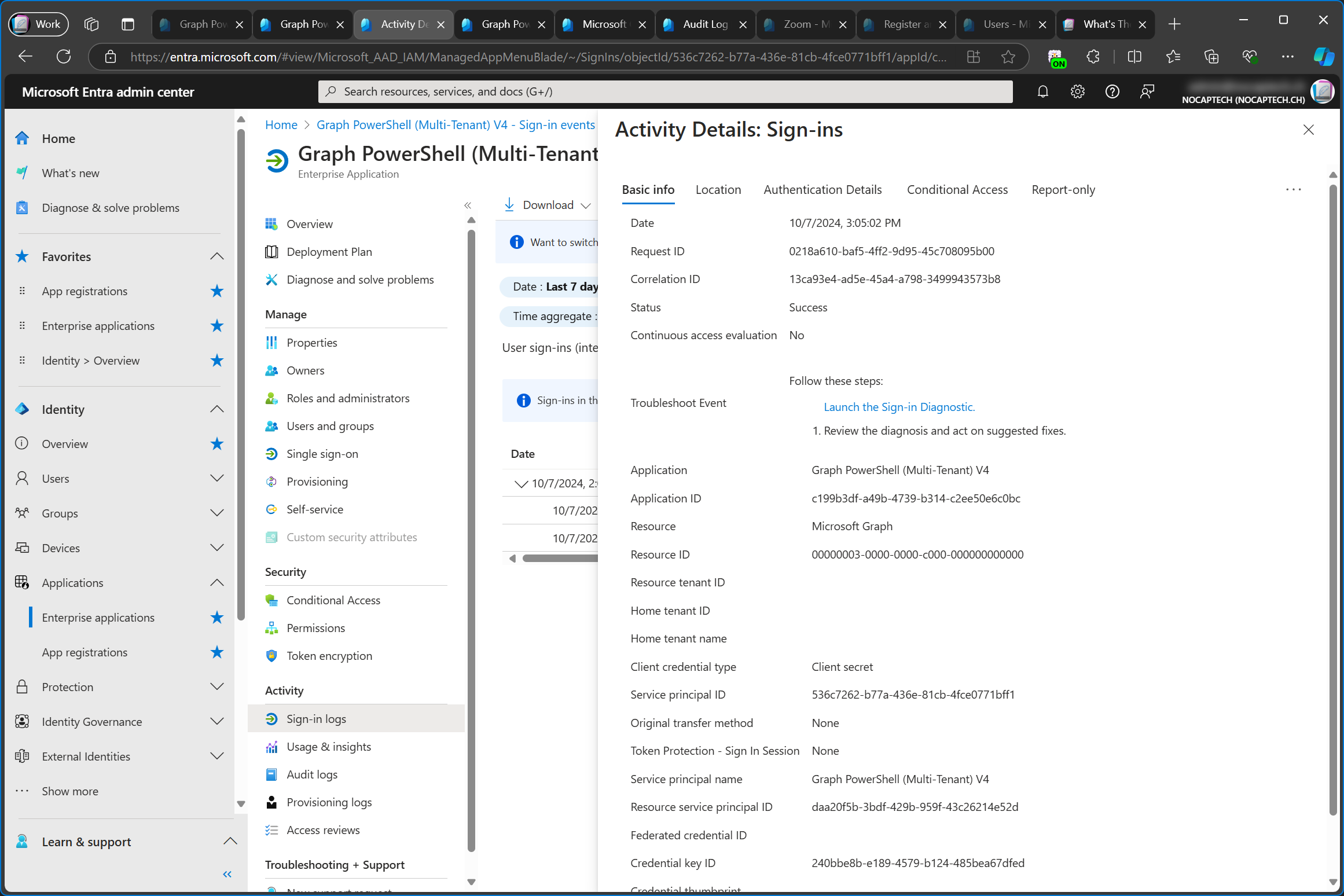Click the Work profile button

click(x=38, y=24)
